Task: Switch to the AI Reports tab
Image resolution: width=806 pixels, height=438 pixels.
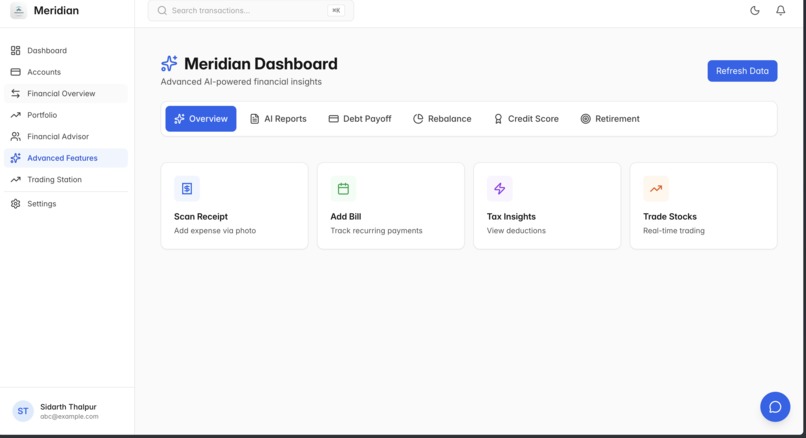Action: point(278,119)
